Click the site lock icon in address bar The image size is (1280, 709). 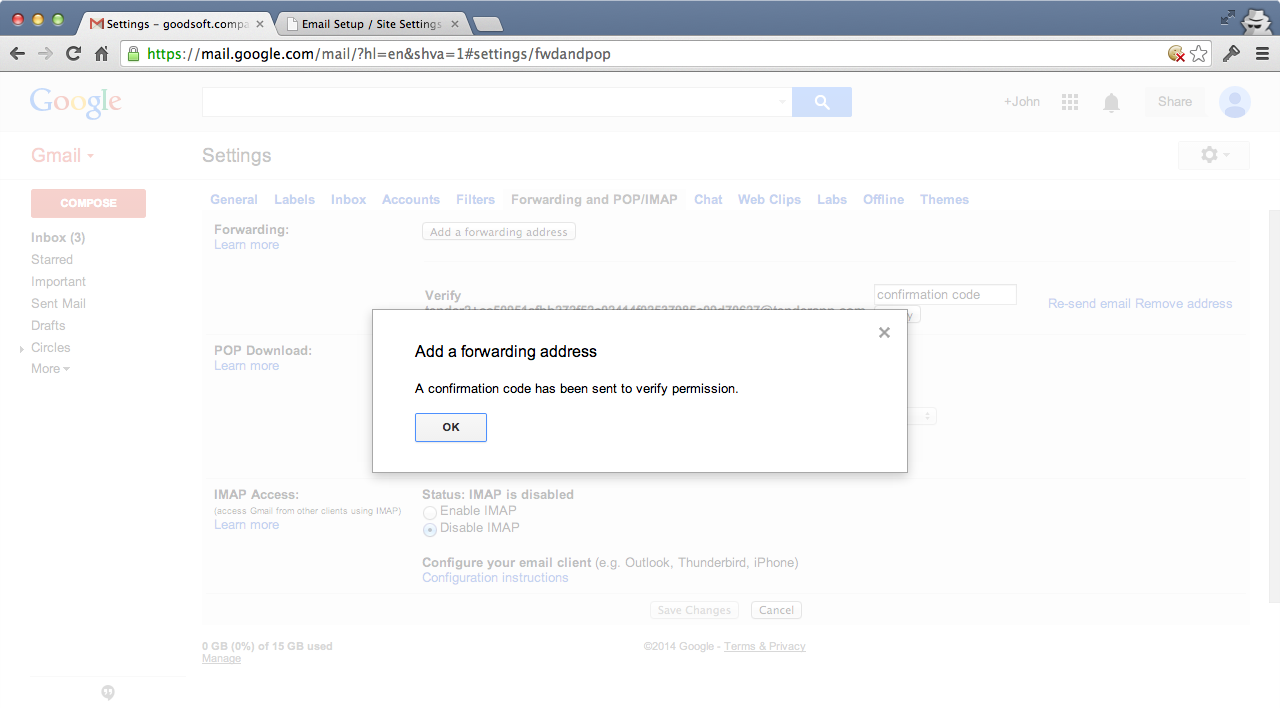[133, 54]
